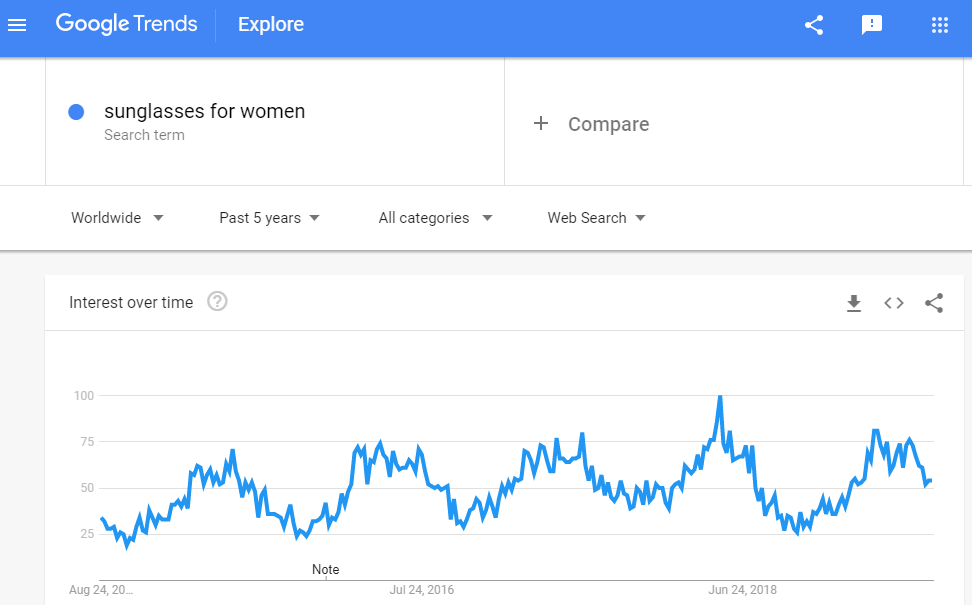The width and height of the screenshot is (972, 605).
Task: Click the Google Trends logo
Action: click(x=126, y=24)
